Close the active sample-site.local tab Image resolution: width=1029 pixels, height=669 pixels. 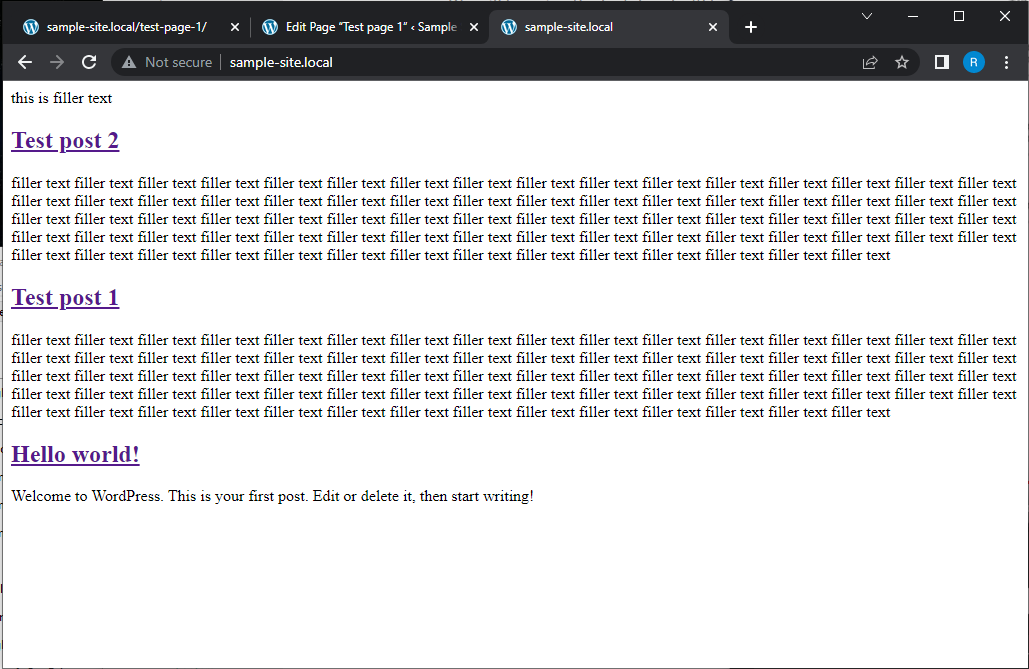click(x=713, y=27)
